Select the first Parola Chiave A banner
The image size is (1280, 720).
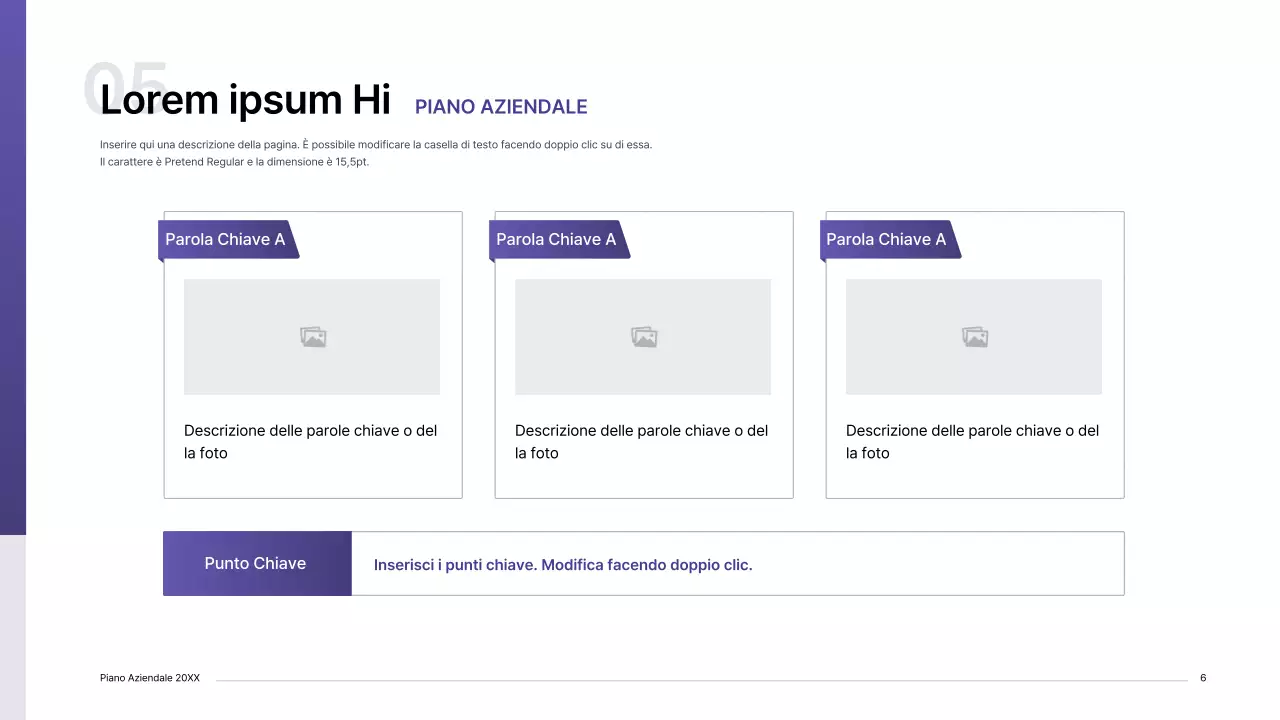click(226, 239)
